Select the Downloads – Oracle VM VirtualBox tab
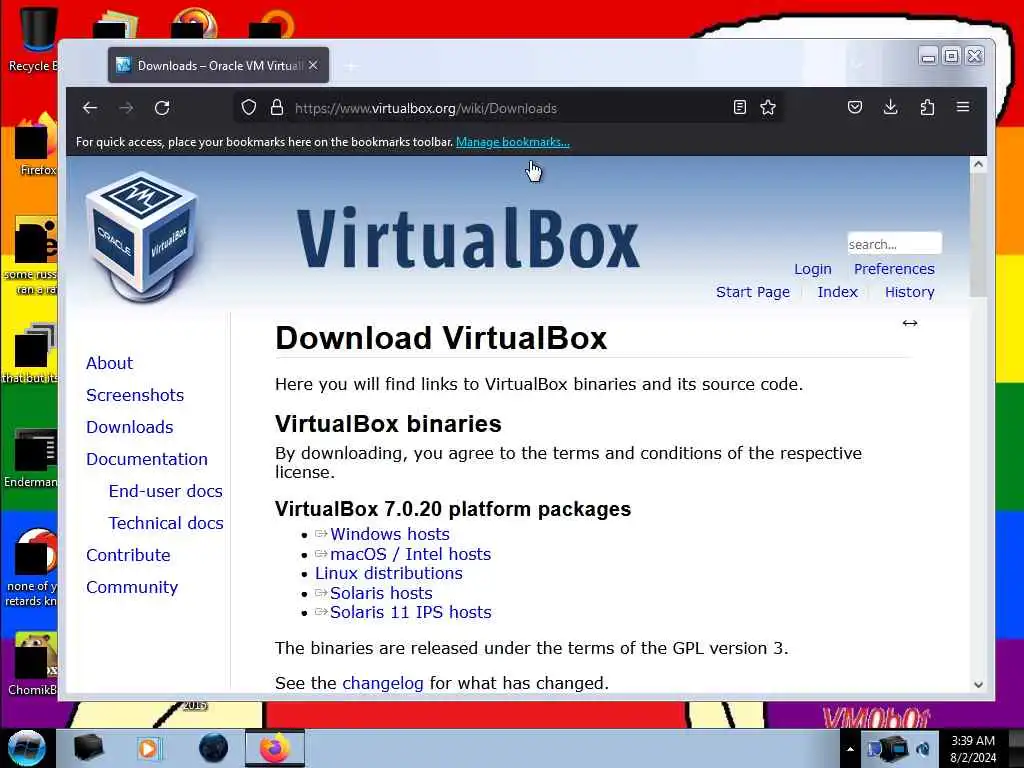 218,65
